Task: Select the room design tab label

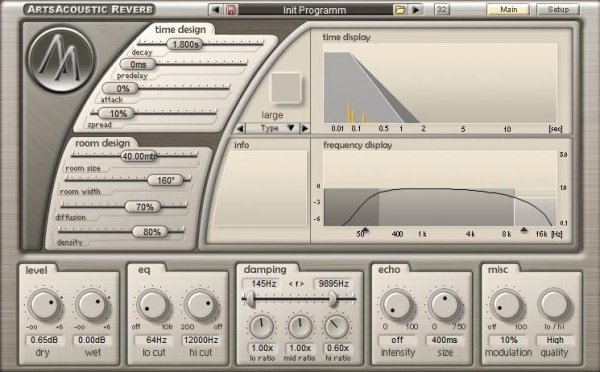Action: pos(103,143)
